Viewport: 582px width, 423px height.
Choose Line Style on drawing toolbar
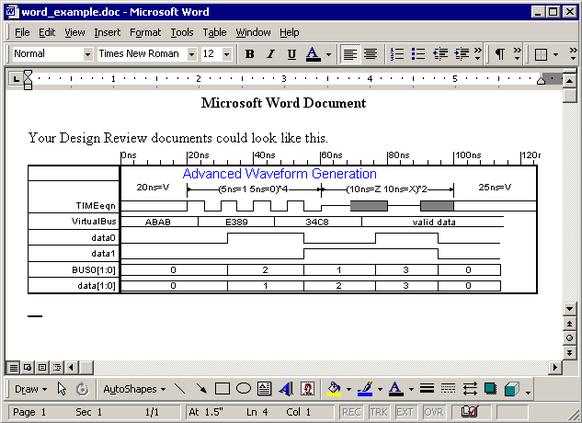coord(427,389)
